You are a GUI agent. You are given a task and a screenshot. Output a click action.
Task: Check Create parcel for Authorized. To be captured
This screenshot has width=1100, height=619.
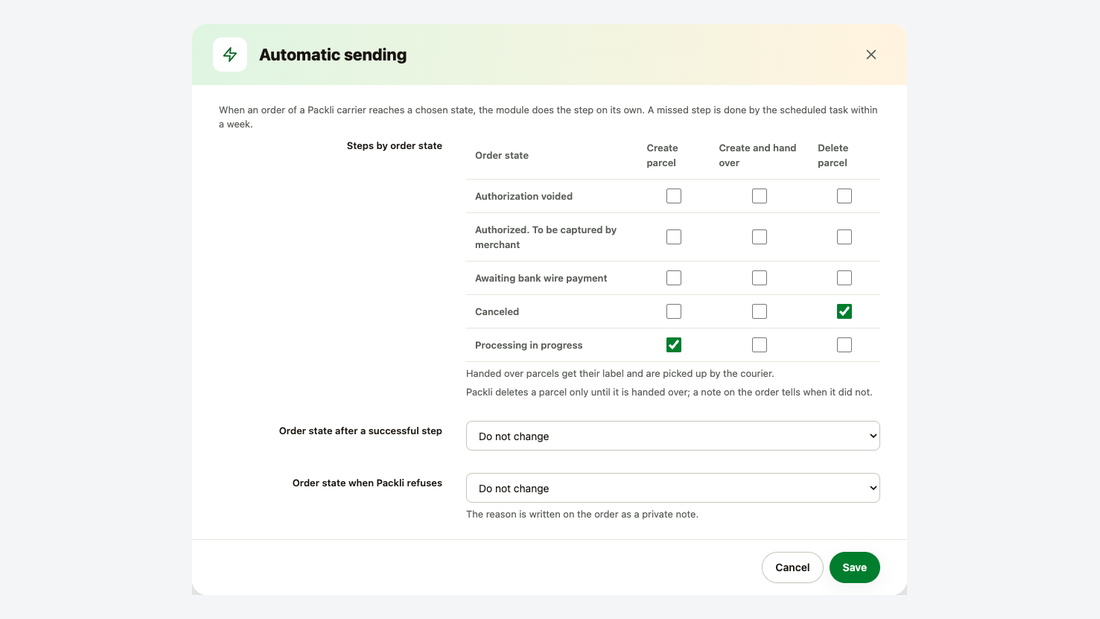[673, 237]
